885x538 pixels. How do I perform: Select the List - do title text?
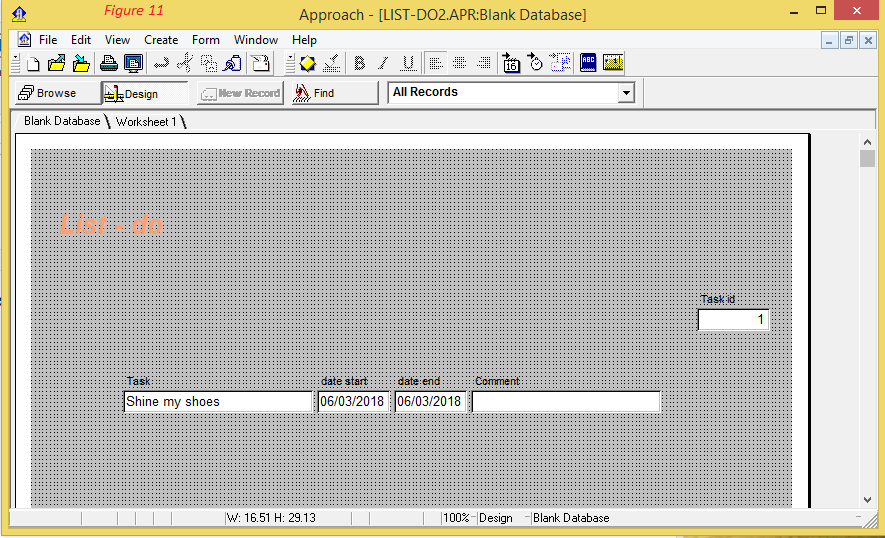point(112,225)
